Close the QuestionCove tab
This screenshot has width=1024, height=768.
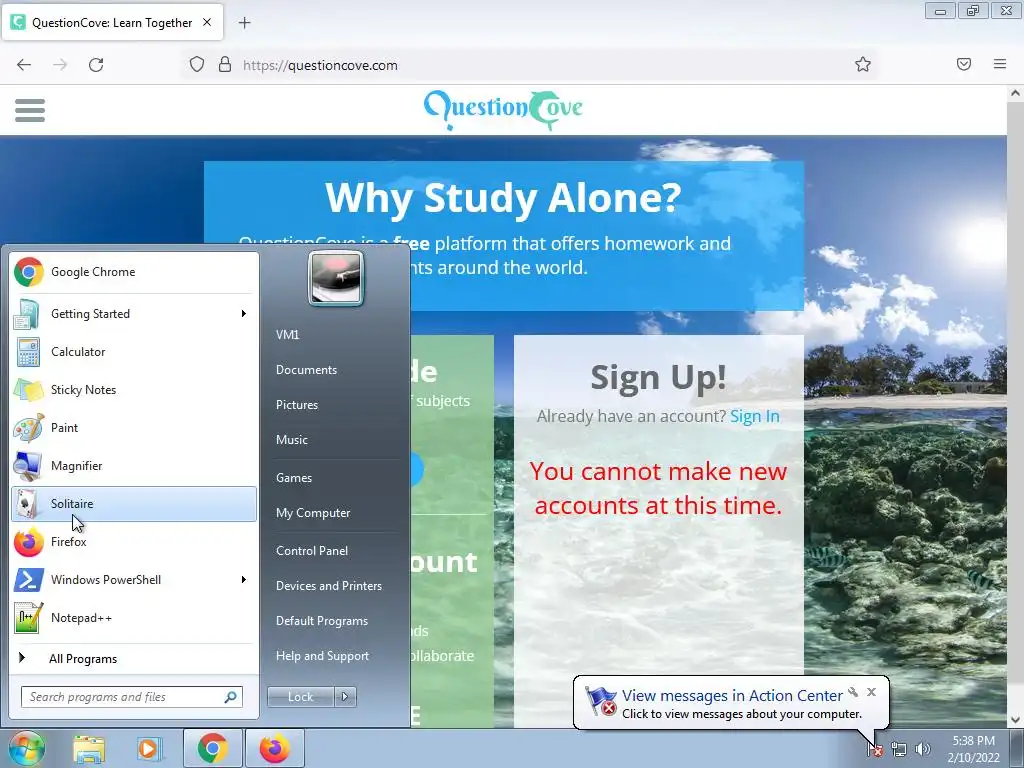click(x=207, y=22)
